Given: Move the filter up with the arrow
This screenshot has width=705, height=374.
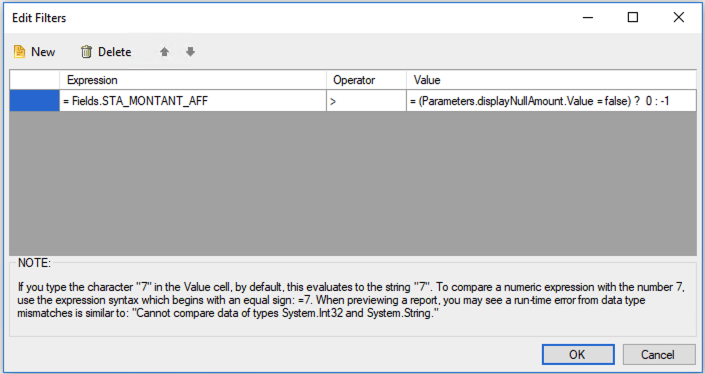Looking at the screenshot, I should [165, 52].
